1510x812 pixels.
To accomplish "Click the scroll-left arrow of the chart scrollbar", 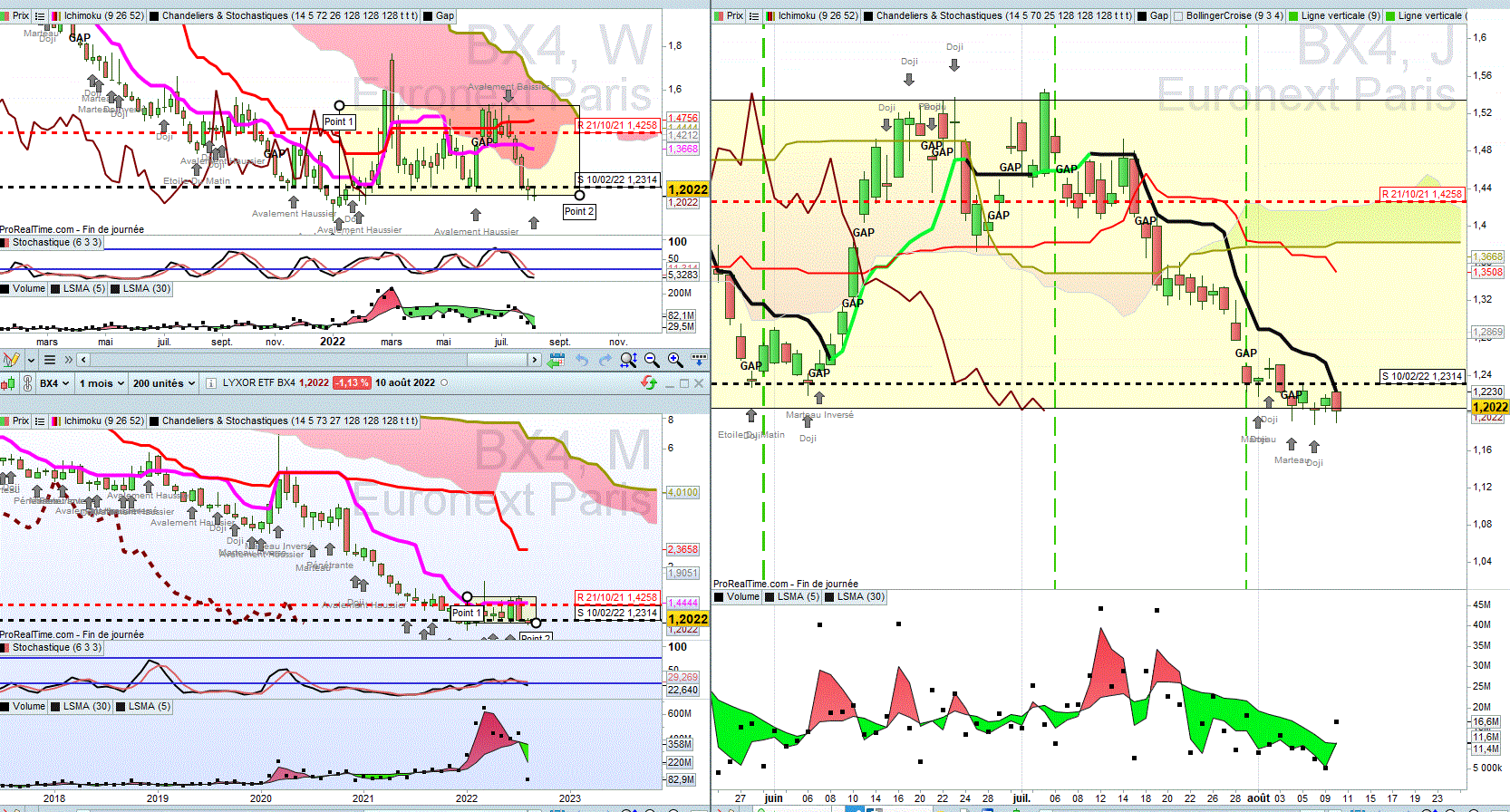I will 82,360.
